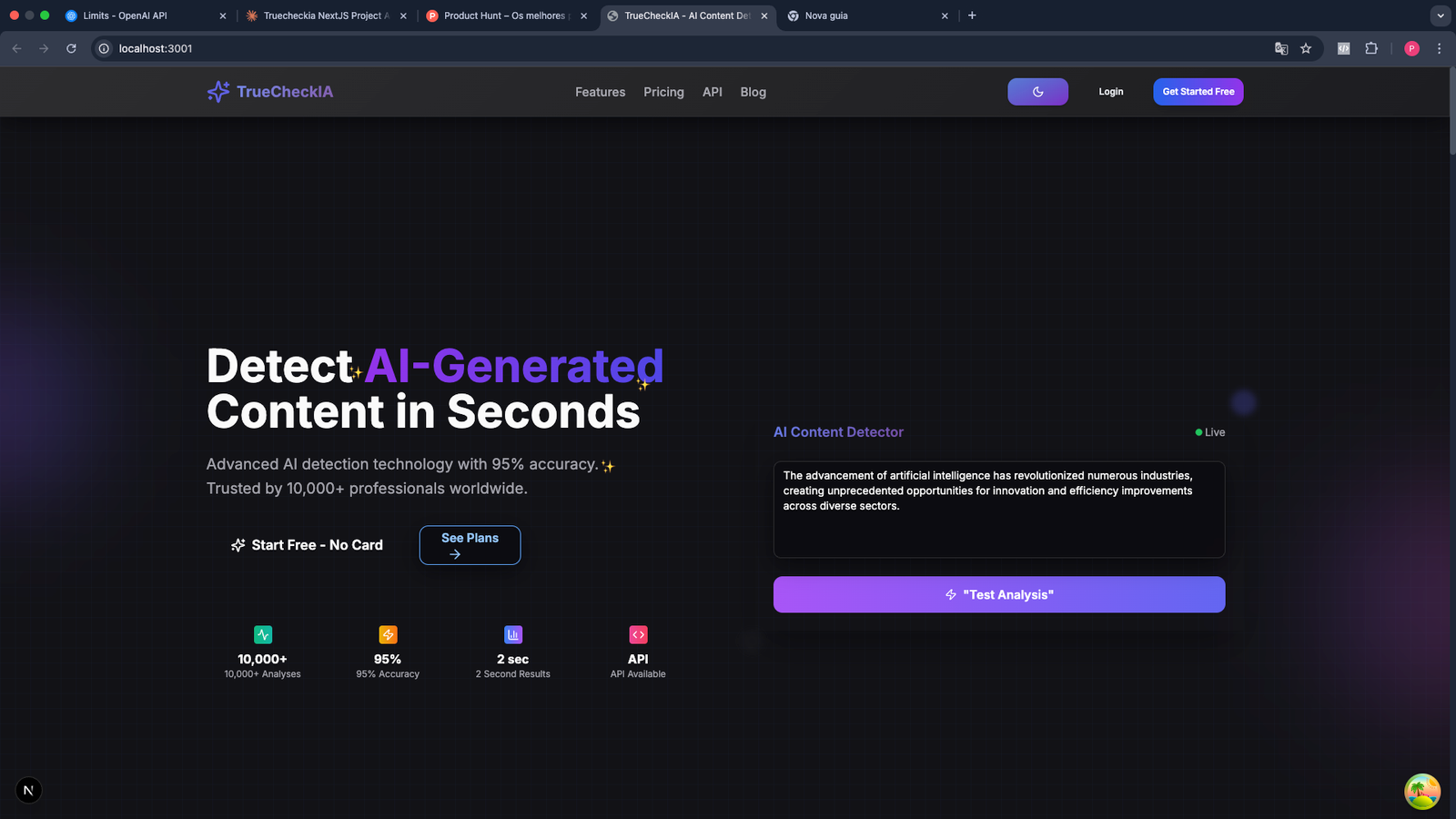Click the devtools extension icon in toolbar
This screenshot has height=819, width=1456.
[1343, 48]
